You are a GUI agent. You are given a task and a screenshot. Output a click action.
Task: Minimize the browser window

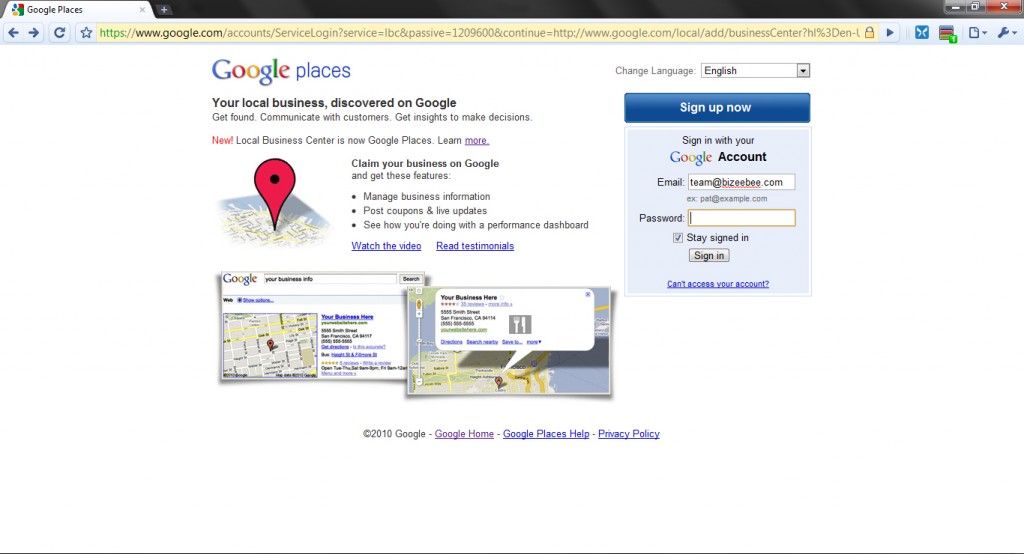coord(955,7)
